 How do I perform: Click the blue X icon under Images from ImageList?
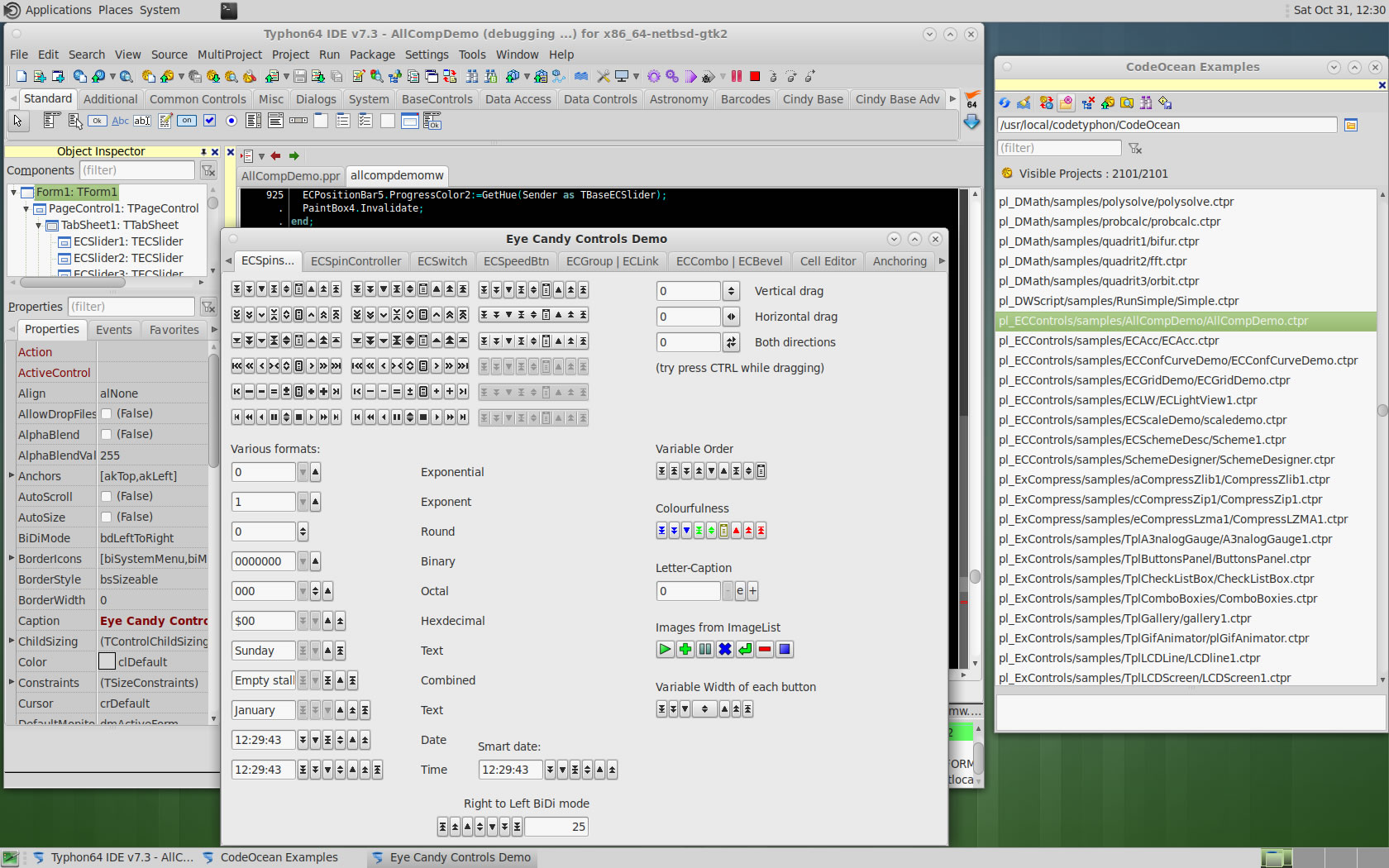pyautogui.click(x=725, y=649)
